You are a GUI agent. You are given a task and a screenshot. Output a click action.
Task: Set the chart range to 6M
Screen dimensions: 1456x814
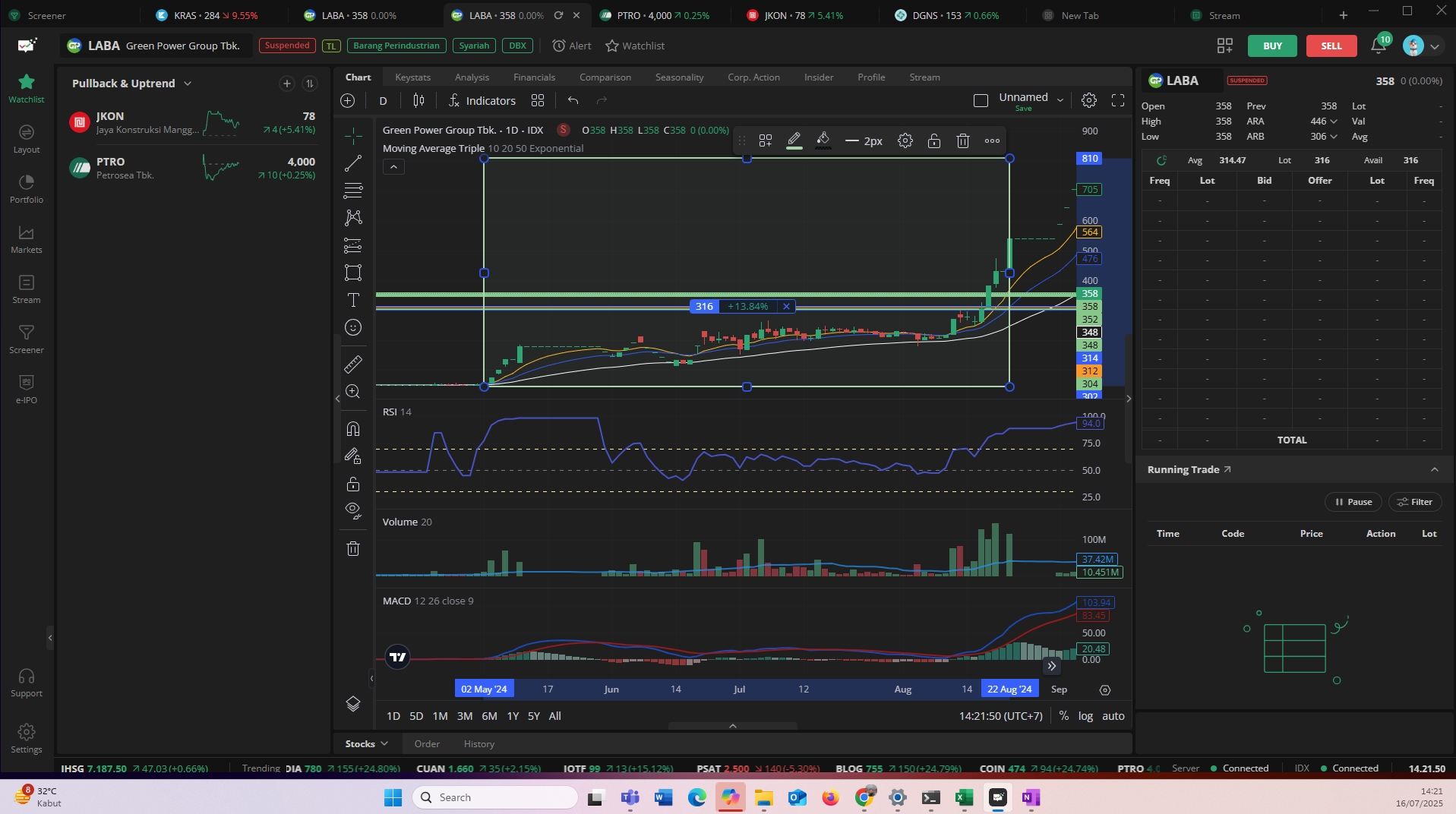coord(489,716)
